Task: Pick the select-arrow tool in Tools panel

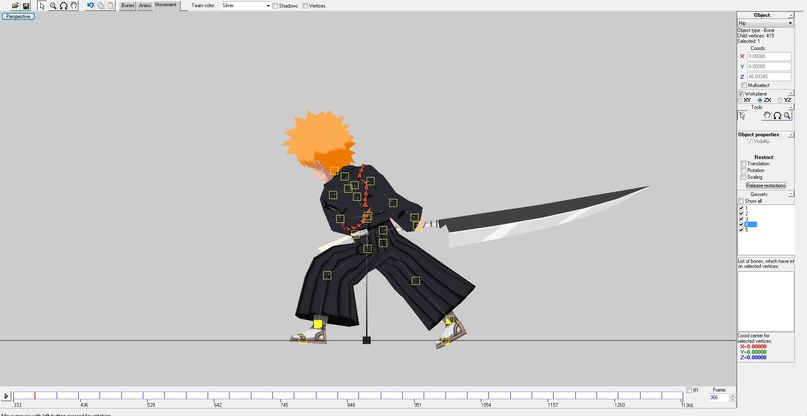Action: point(742,116)
